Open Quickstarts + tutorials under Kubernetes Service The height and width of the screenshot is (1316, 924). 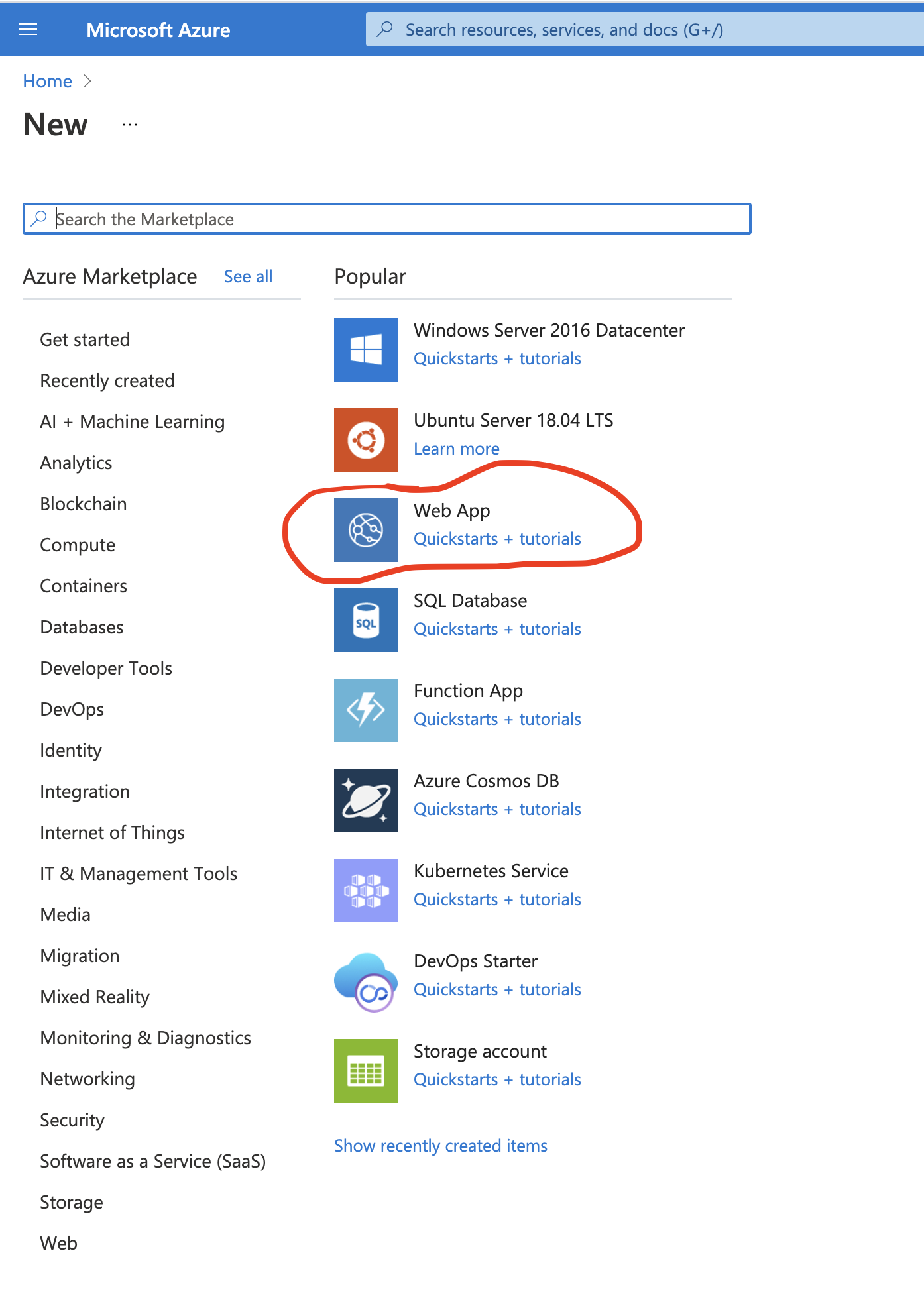tap(497, 899)
